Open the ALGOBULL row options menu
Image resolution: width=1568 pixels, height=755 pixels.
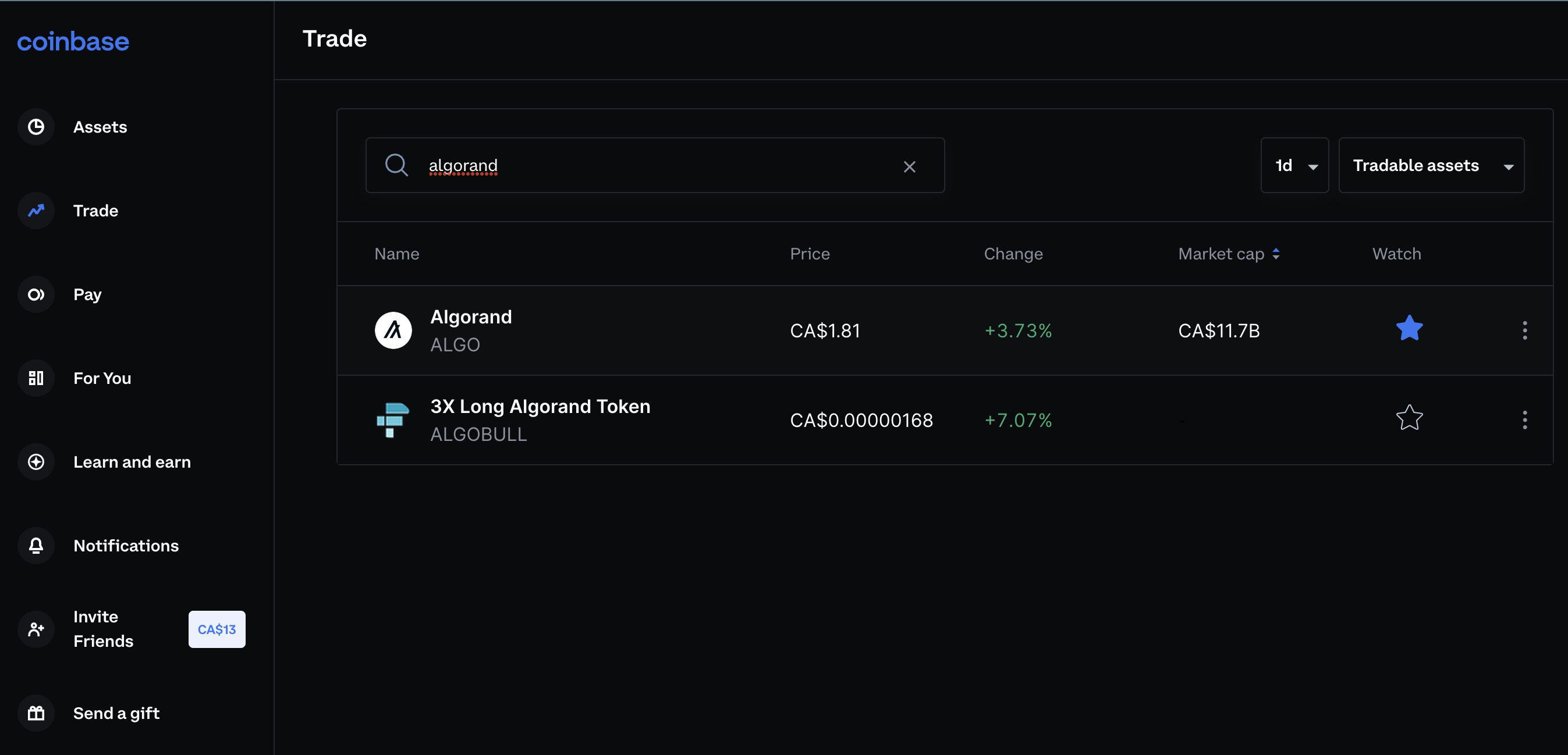point(1525,420)
